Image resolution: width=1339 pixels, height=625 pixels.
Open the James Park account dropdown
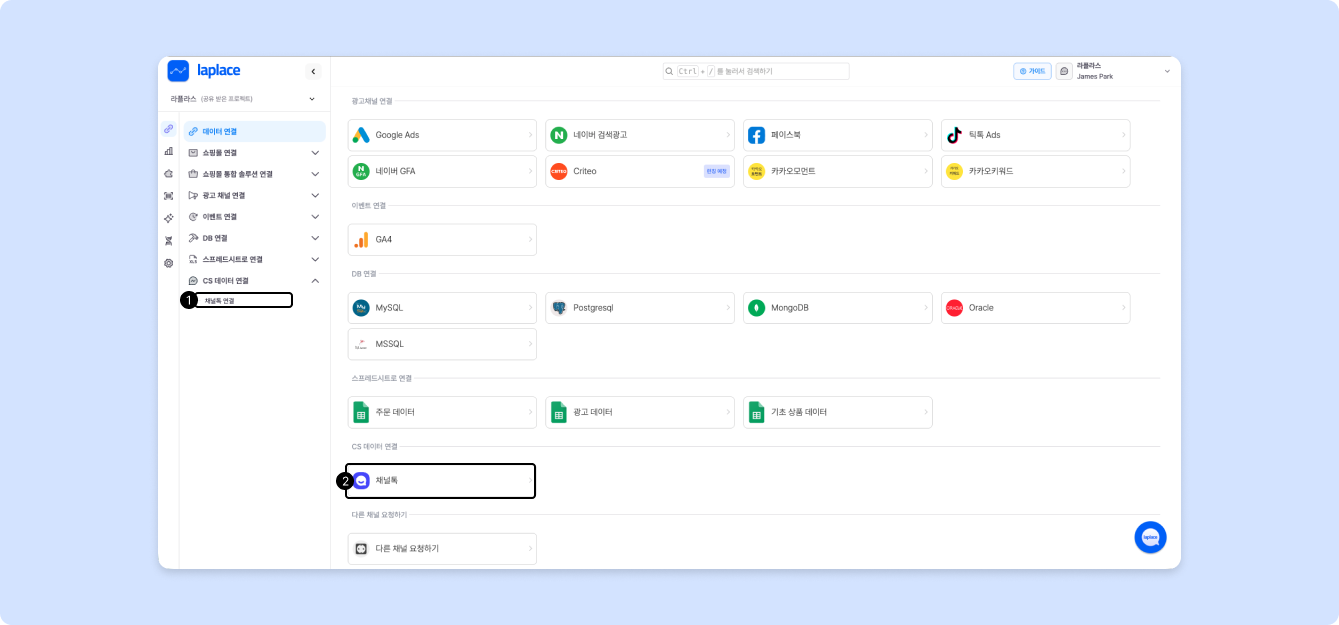(1166, 71)
